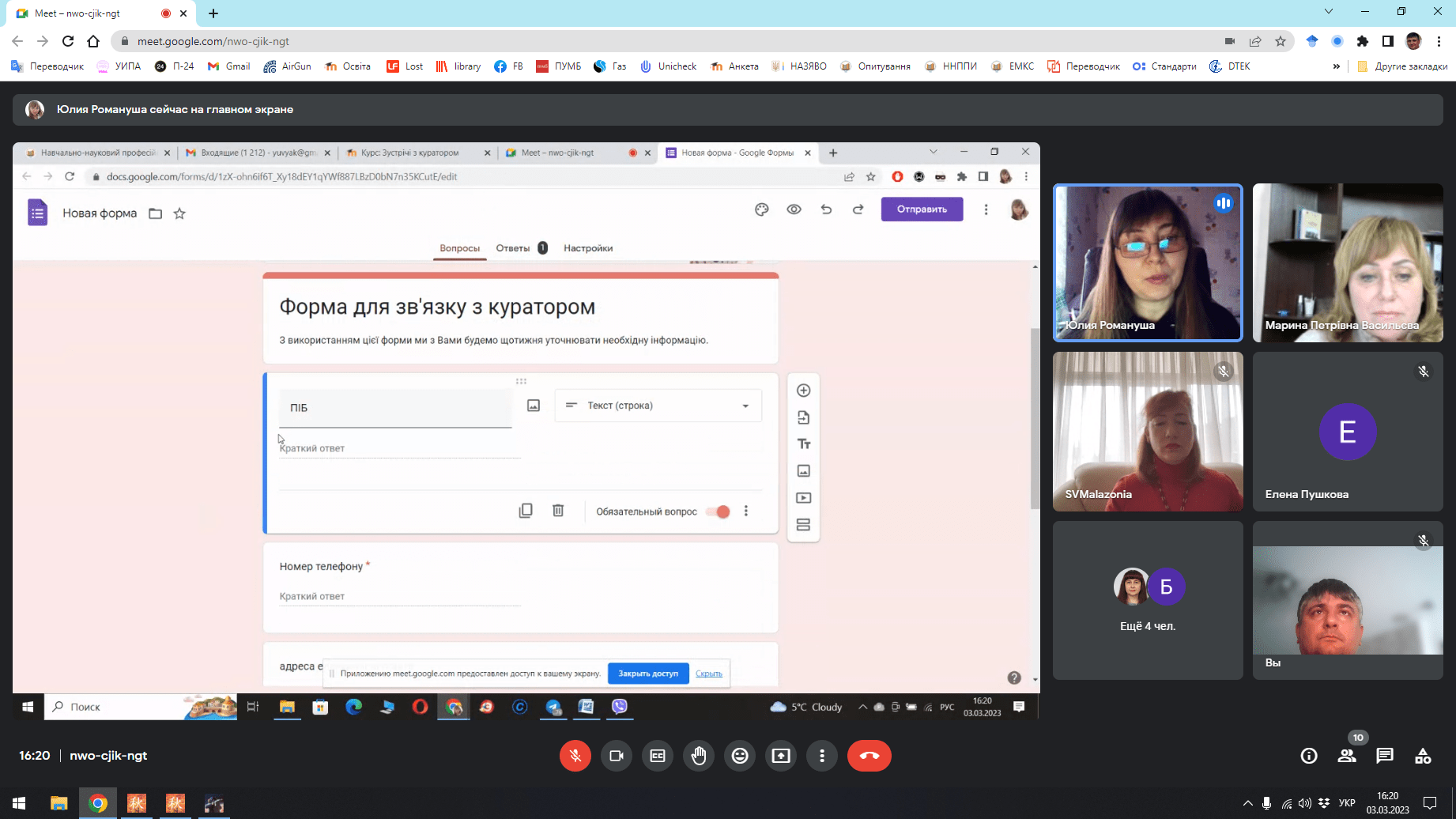Image resolution: width=1456 pixels, height=819 pixels.
Task: Open chat with everyone icon
Action: pos(1385,756)
